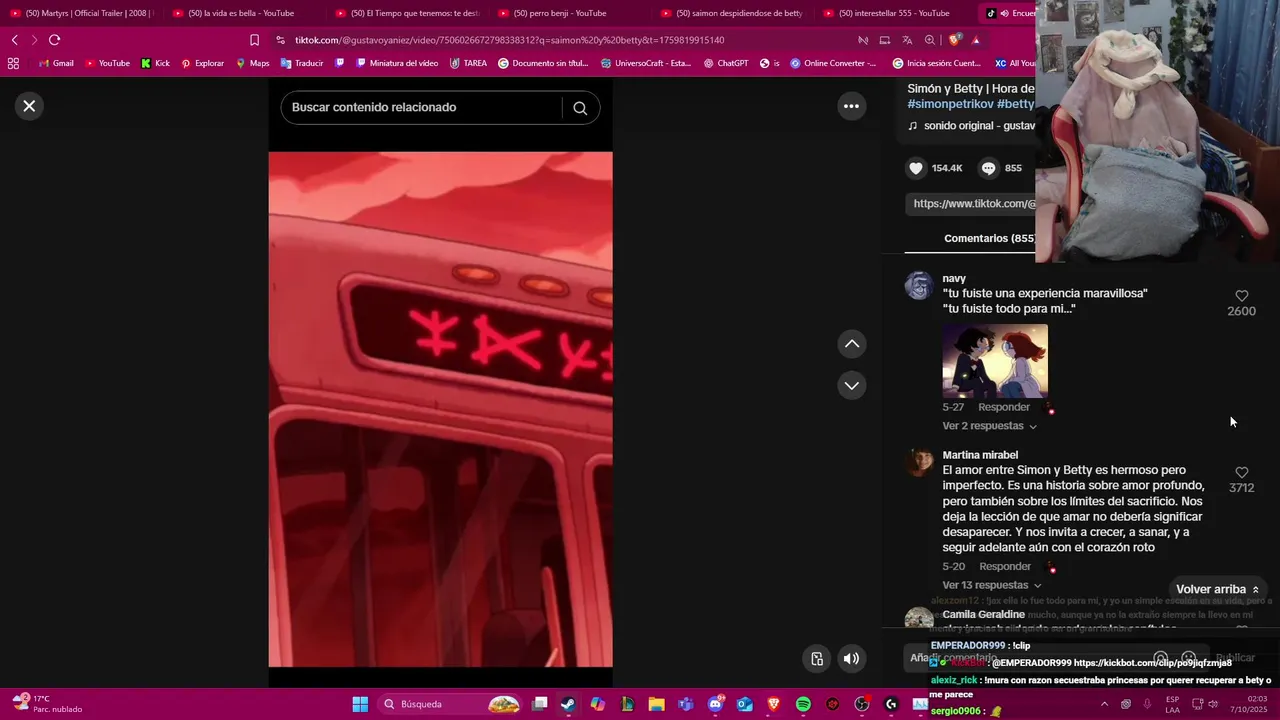The image size is (1280, 720).
Task: Switch to 'saimon despidiendose de betty' tab
Action: click(x=732, y=13)
